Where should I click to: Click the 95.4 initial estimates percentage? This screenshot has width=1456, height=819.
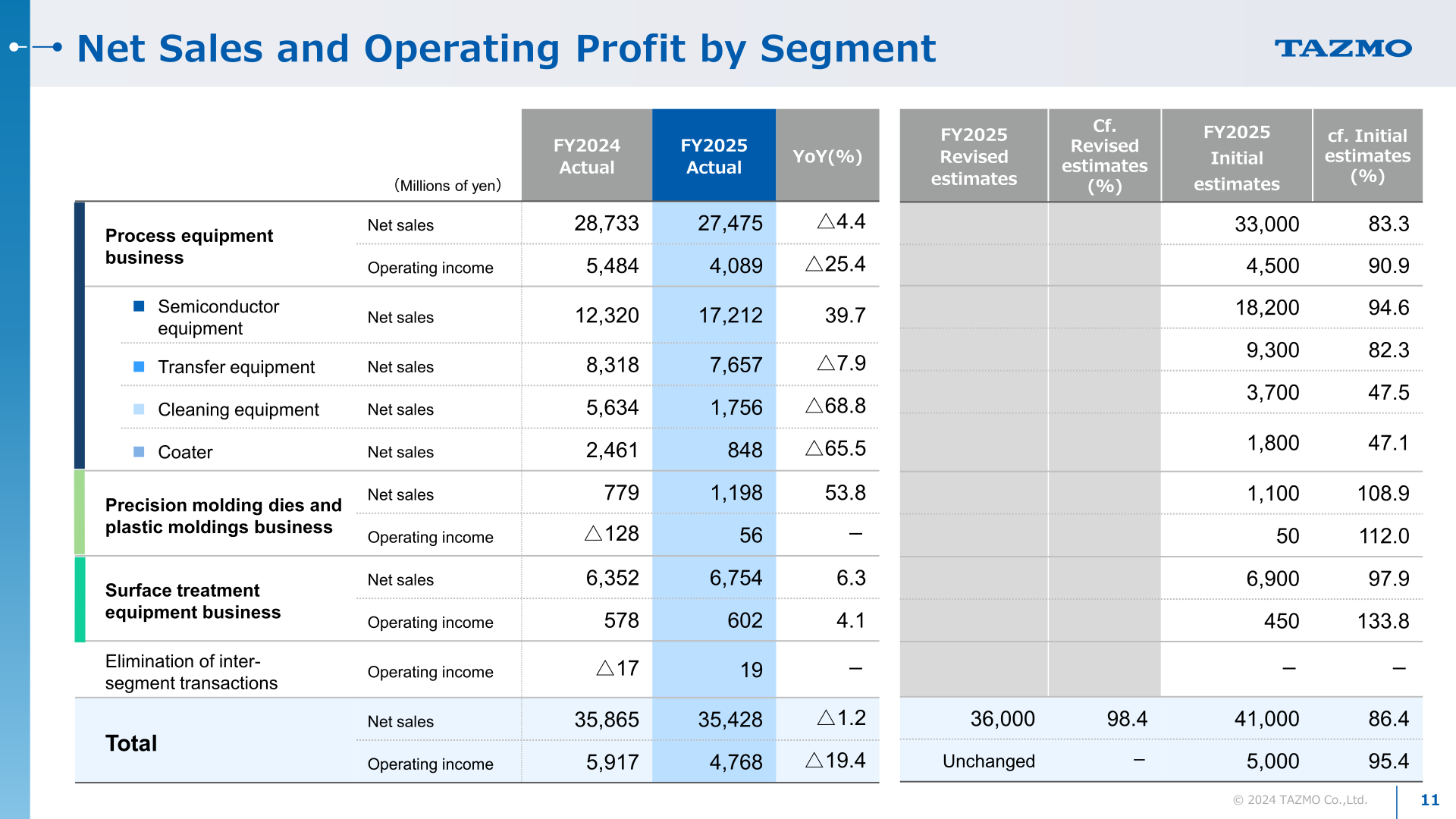(1389, 761)
